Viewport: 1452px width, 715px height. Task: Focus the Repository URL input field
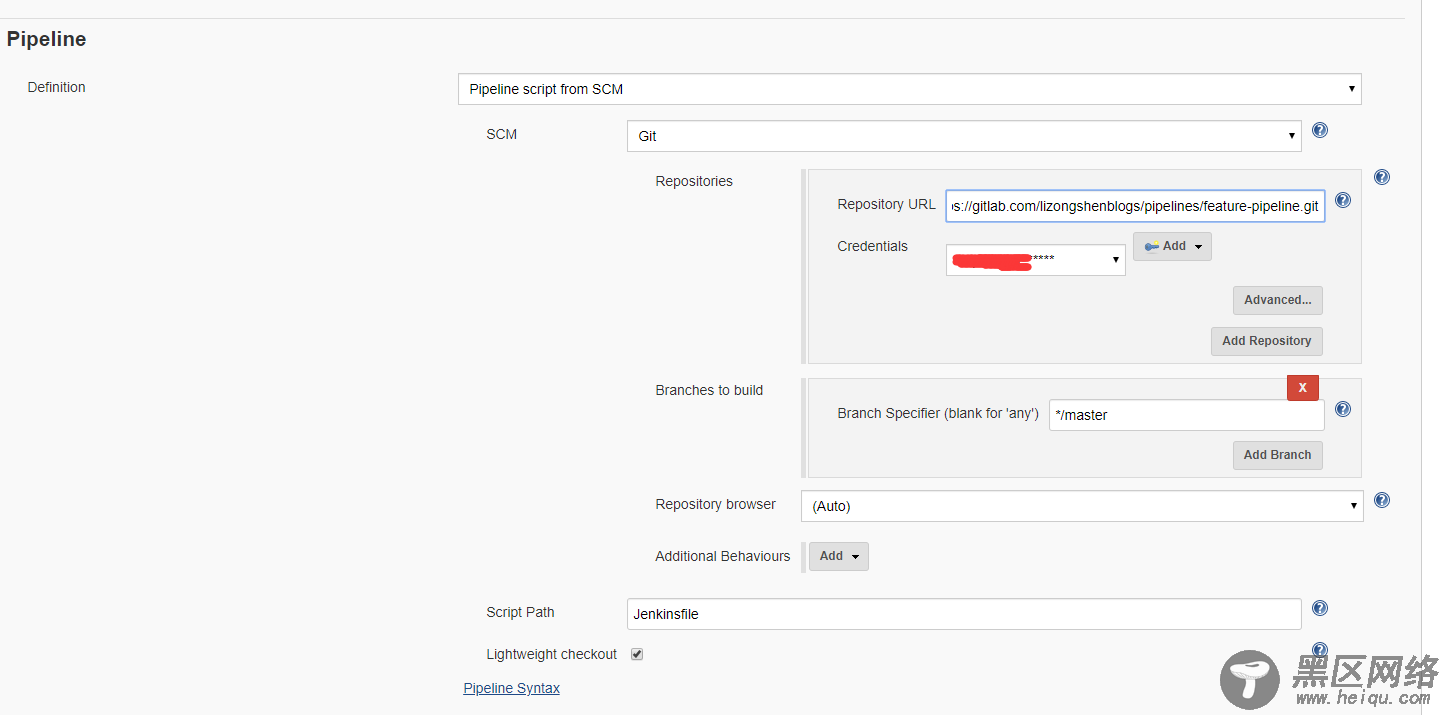point(1136,206)
